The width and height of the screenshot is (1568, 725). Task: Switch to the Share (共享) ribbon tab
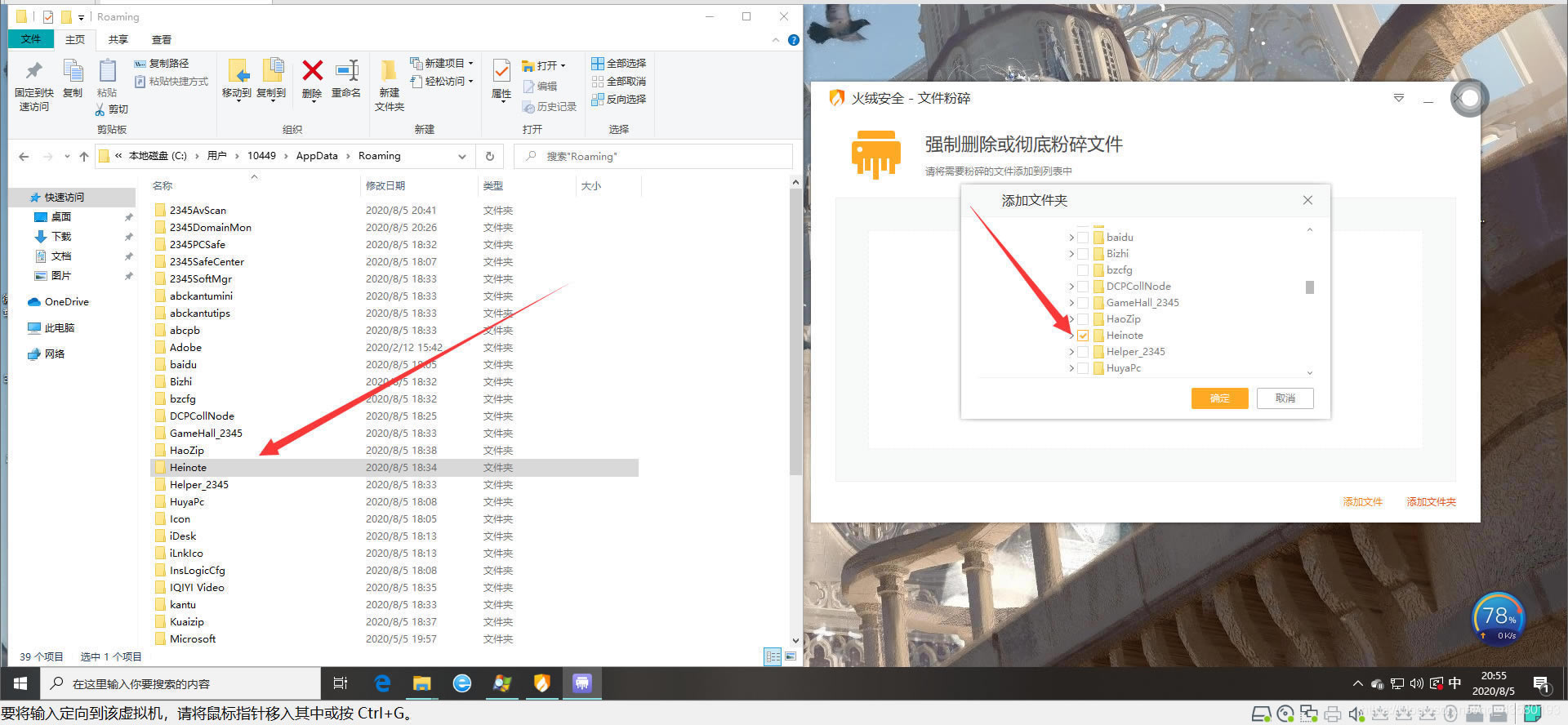pyautogui.click(x=118, y=39)
